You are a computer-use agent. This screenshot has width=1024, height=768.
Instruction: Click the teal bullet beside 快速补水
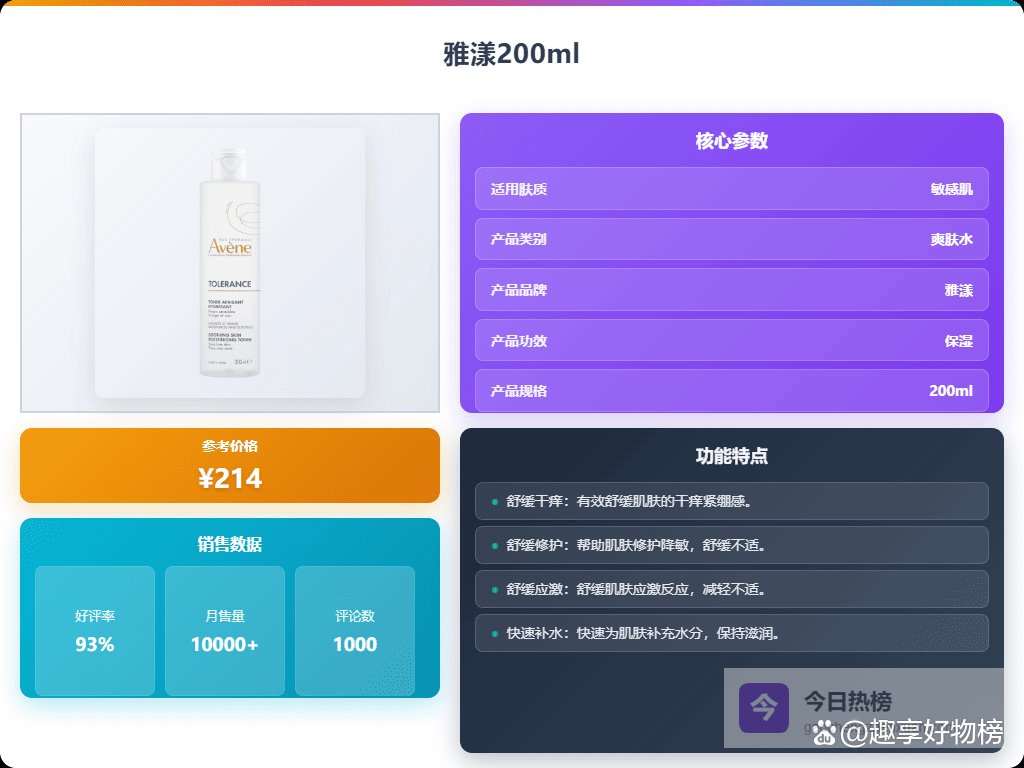[495, 633]
